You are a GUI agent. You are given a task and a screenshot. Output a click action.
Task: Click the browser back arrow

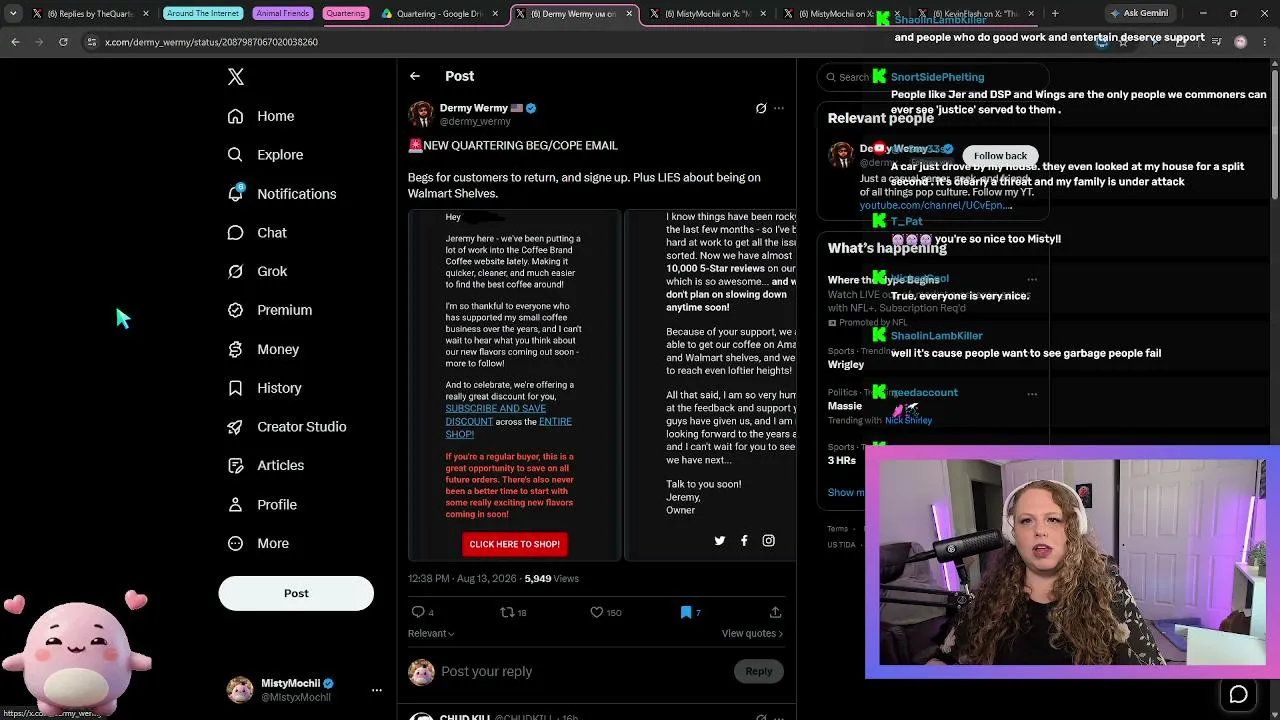click(15, 42)
